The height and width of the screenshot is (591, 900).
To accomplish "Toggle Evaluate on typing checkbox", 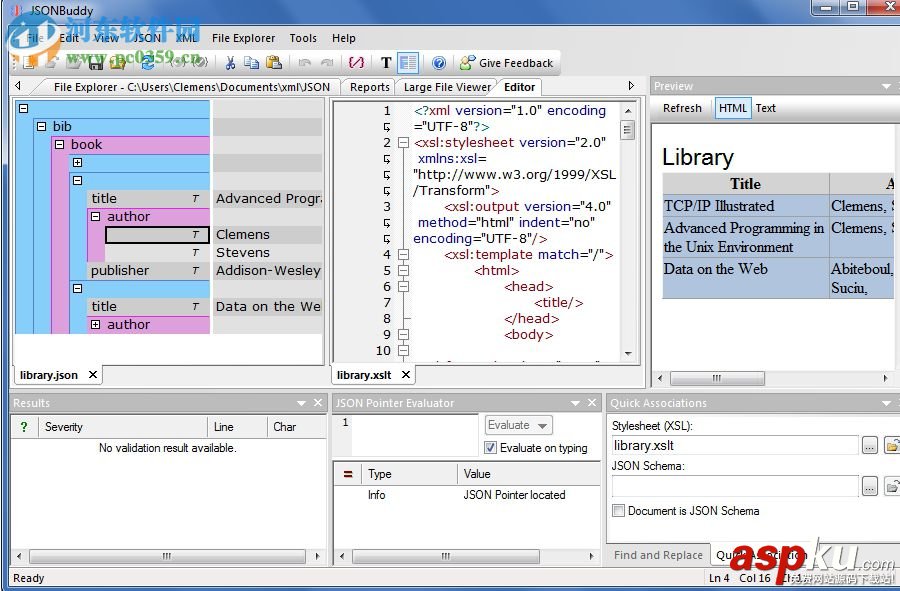I will pyautogui.click(x=490, y=448).
